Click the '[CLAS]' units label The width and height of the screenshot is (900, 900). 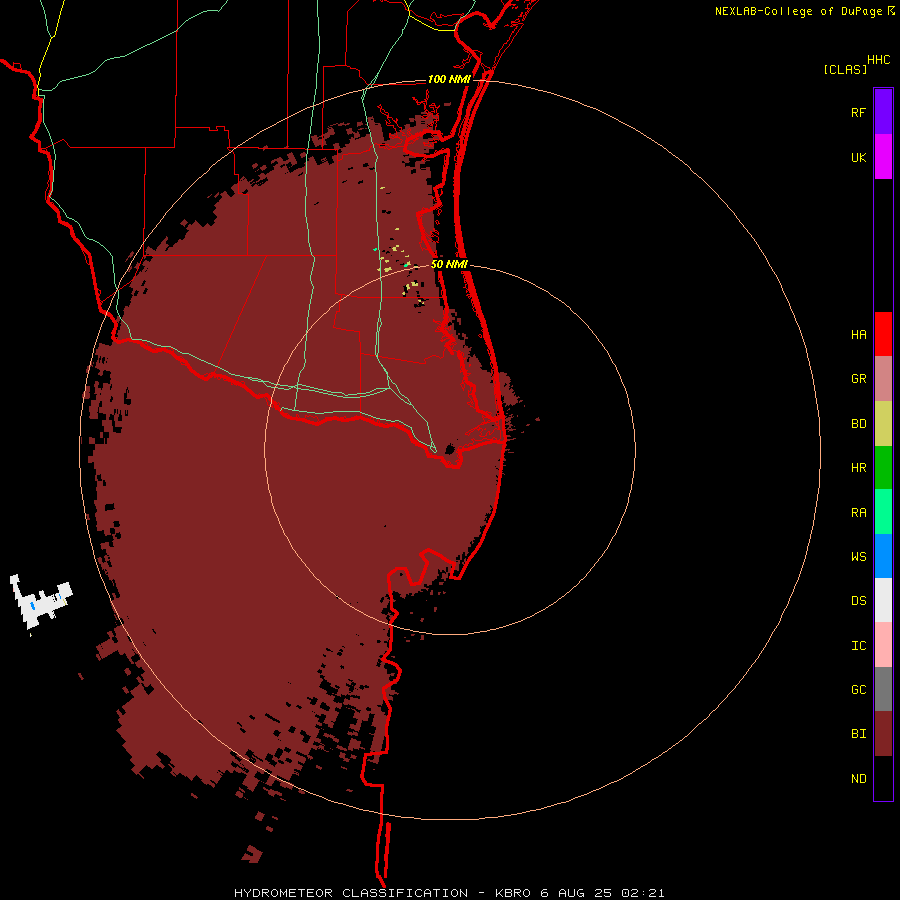(x=845, y=69)
